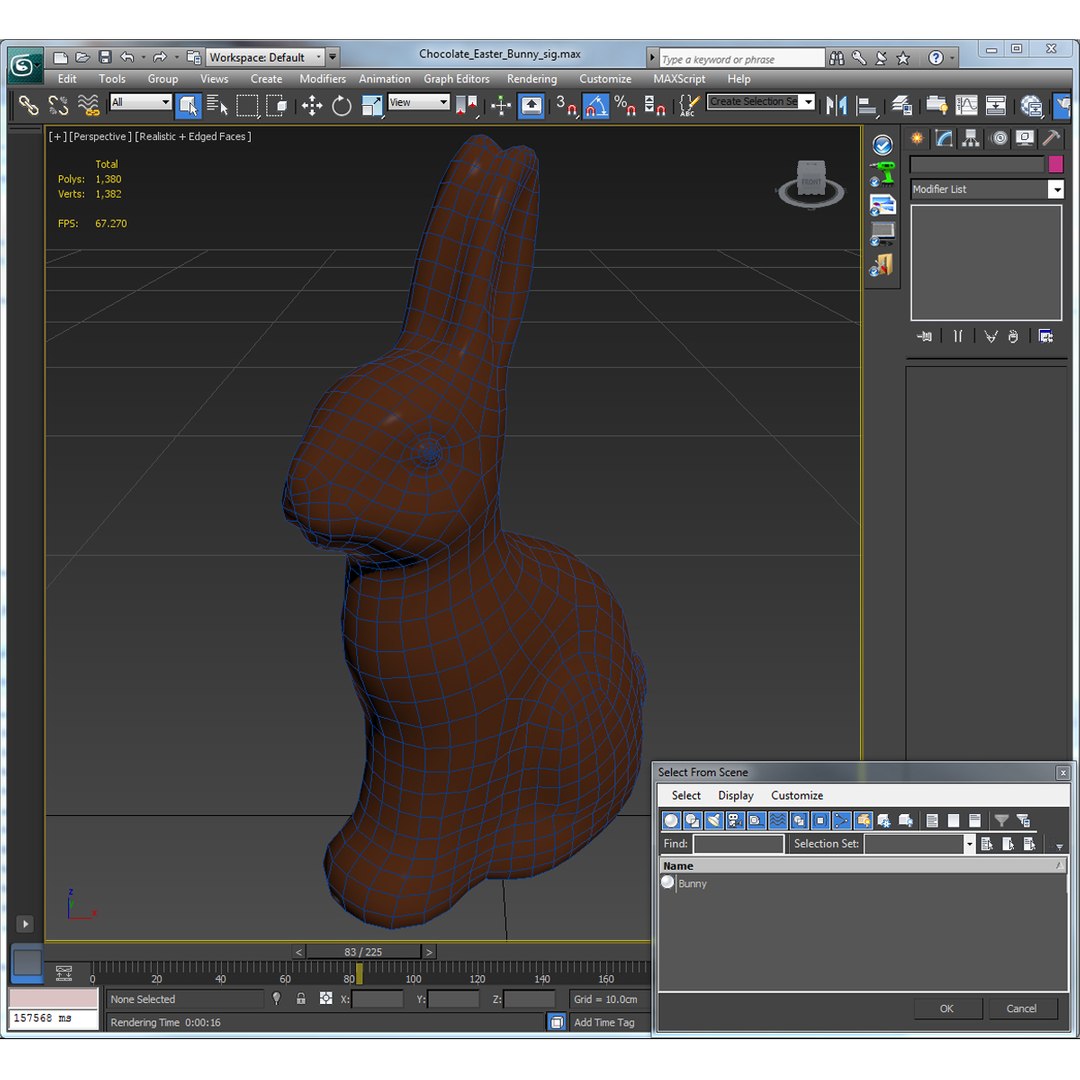Toggle Window/Crossing selection mode

[x=277, y=105]
